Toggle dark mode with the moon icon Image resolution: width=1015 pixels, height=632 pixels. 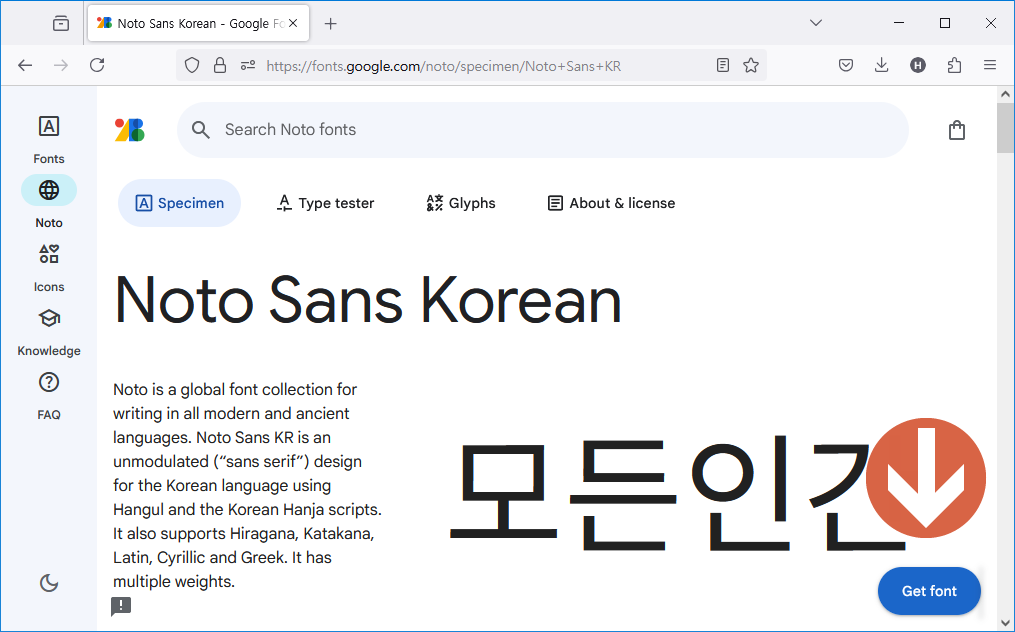(49, 583)
